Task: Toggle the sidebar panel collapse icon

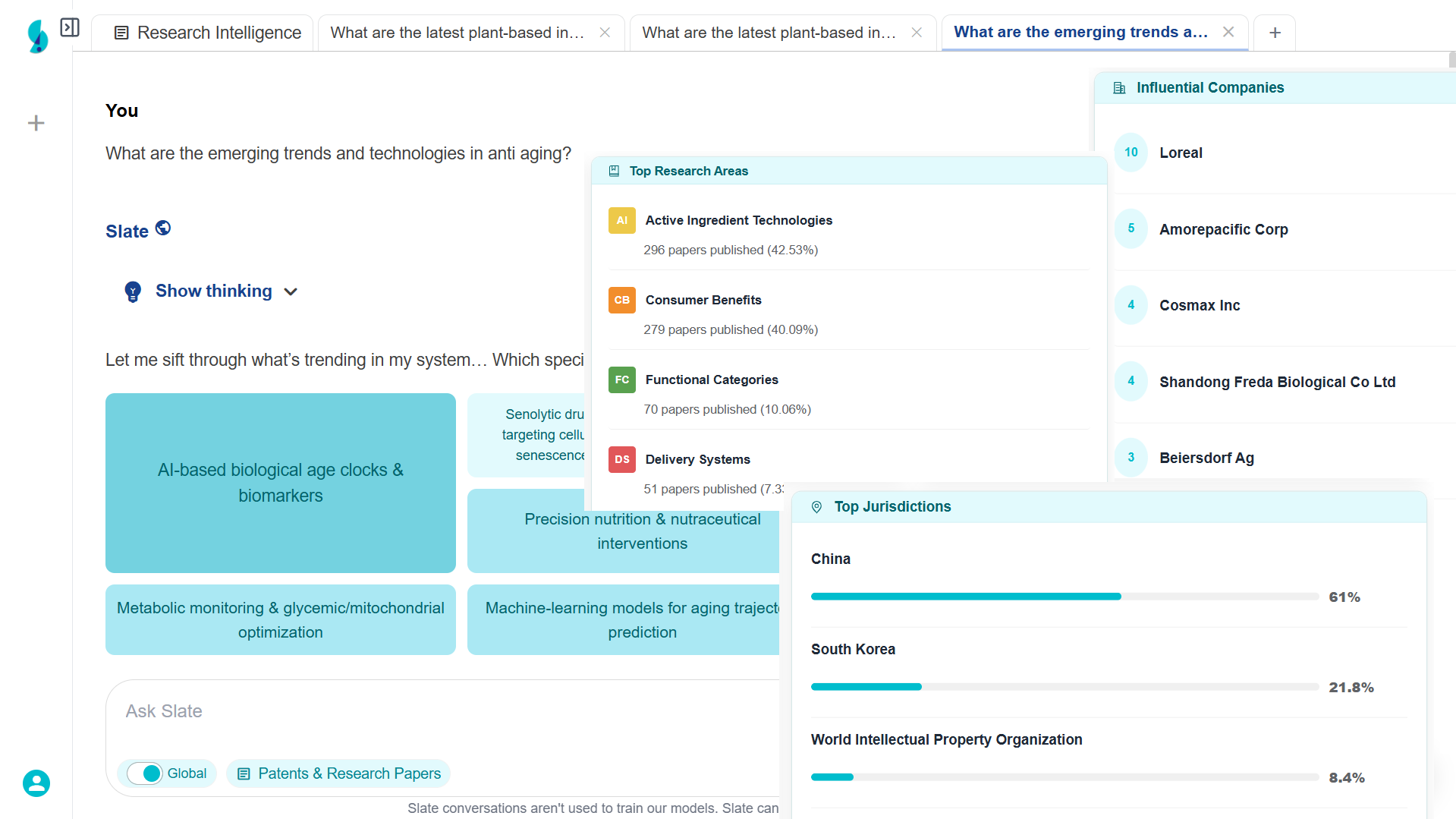Action: pos(70,28)
